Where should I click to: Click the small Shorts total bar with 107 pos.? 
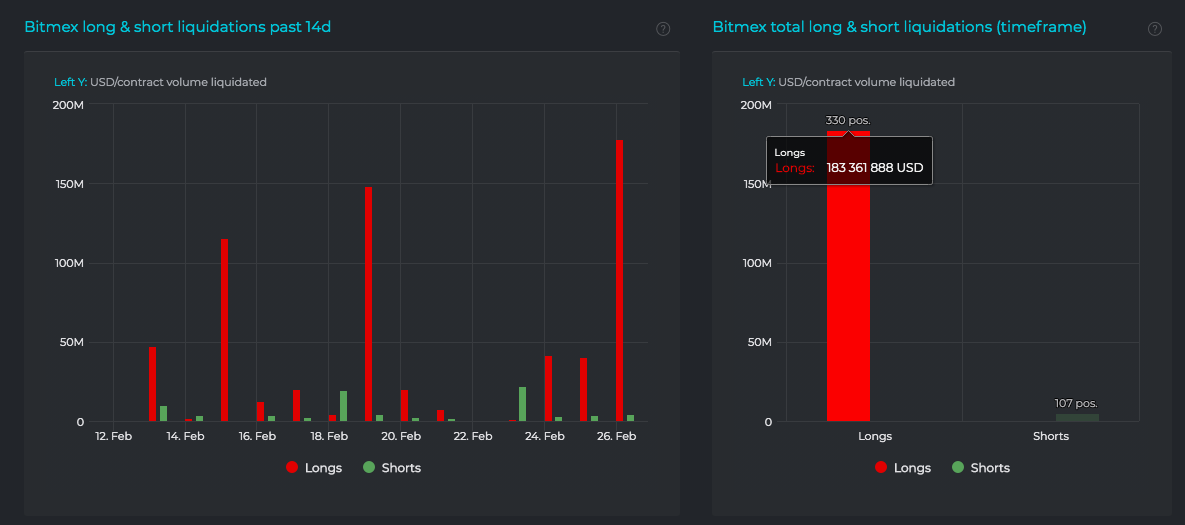tap(1077, 418)
